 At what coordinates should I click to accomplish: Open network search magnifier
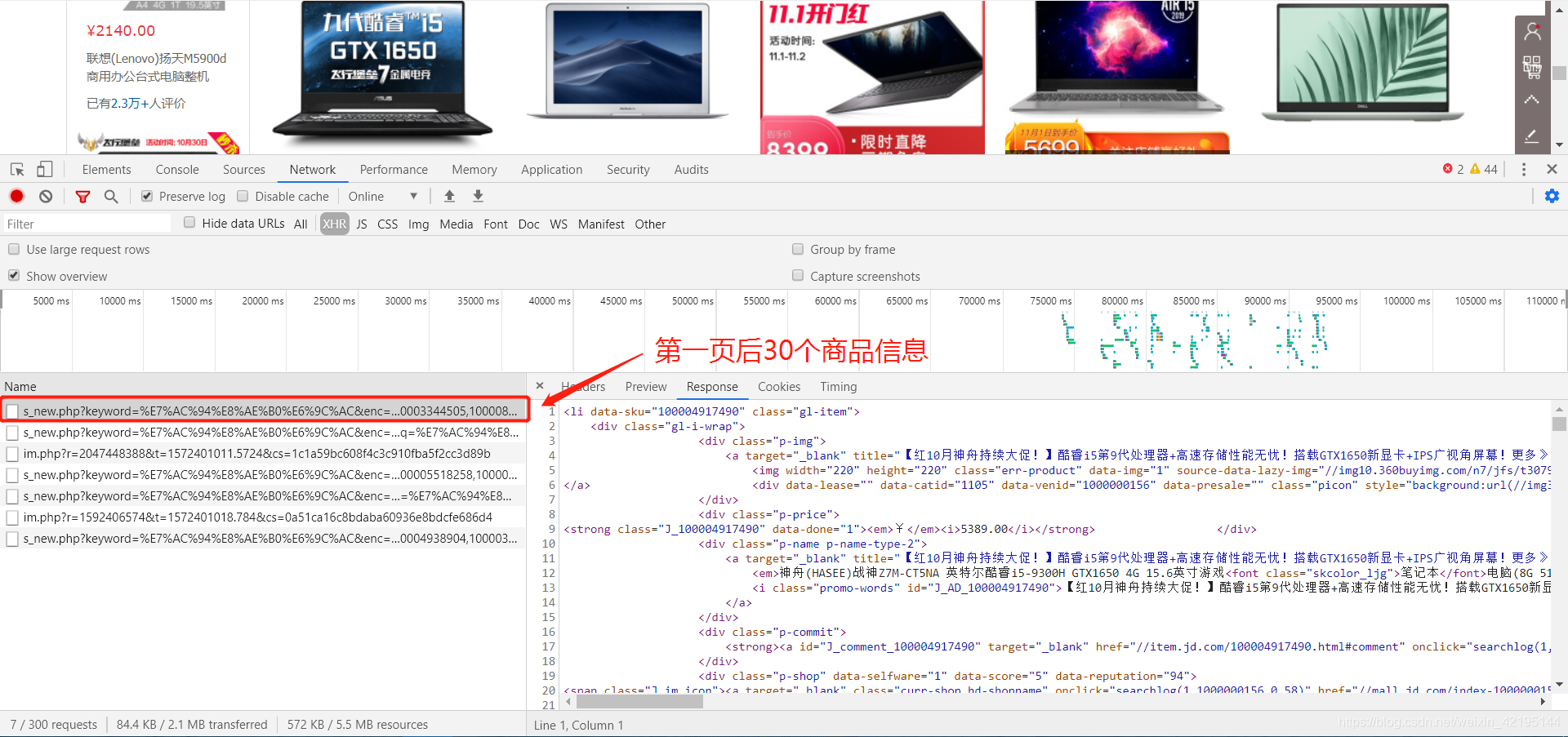pos(111,196)
